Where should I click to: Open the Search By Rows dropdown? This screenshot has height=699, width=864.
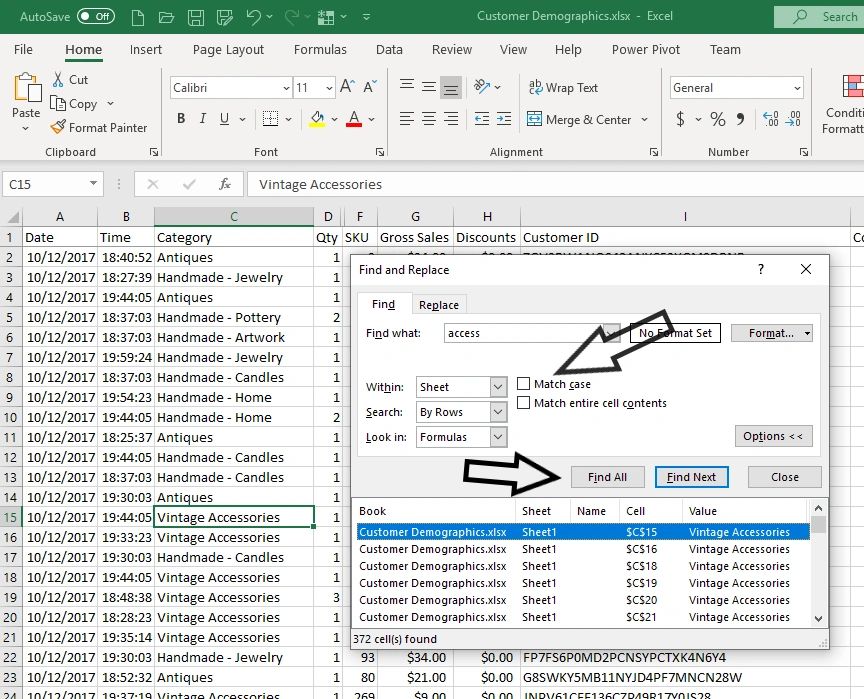pyautogui.click(x=498, y=412)
